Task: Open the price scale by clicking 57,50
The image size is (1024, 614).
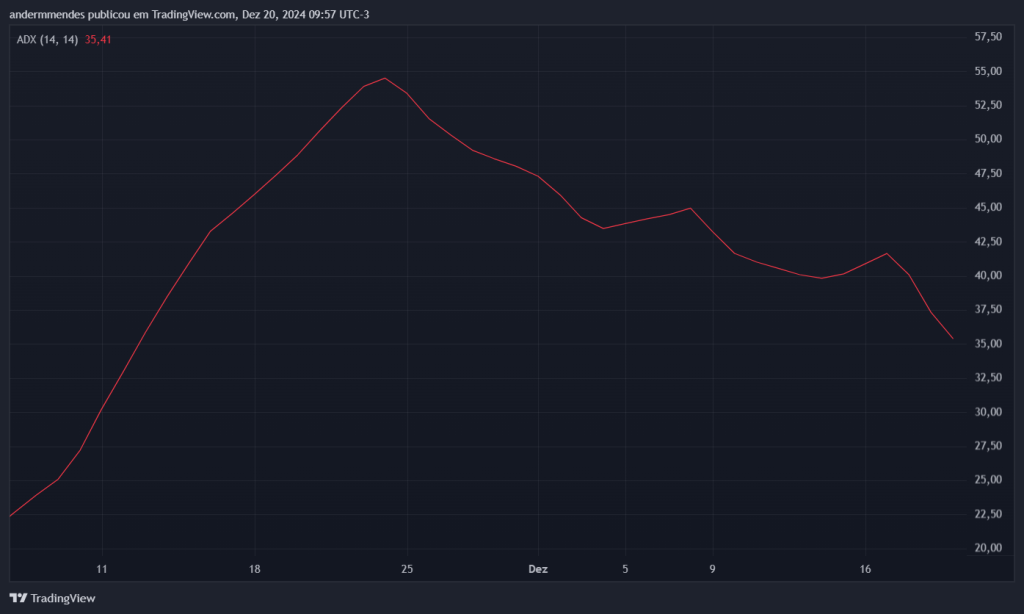Action: point(986,37)
